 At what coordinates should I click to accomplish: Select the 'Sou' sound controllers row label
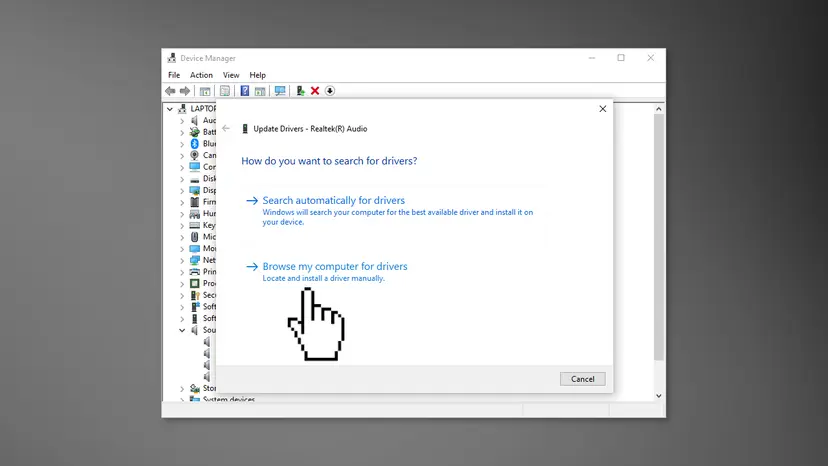[x=209, y=330]
